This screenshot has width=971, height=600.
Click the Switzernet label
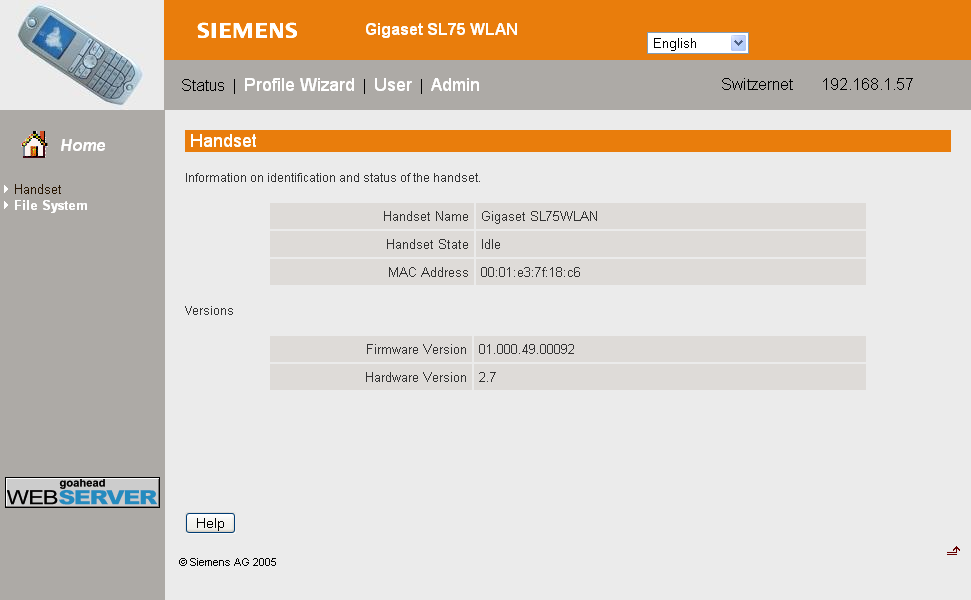pyautogui.click(x=757, y=85)
